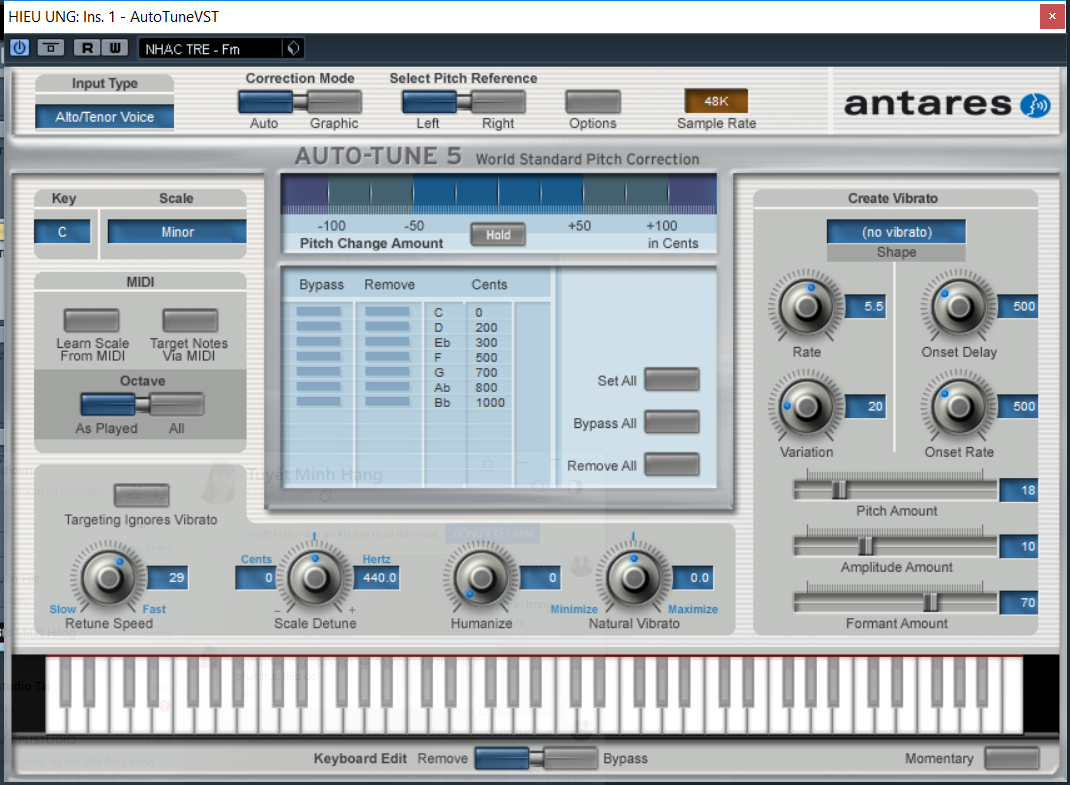Switch Pitch Reference Left/Right toggle

(x=463, y=103)
